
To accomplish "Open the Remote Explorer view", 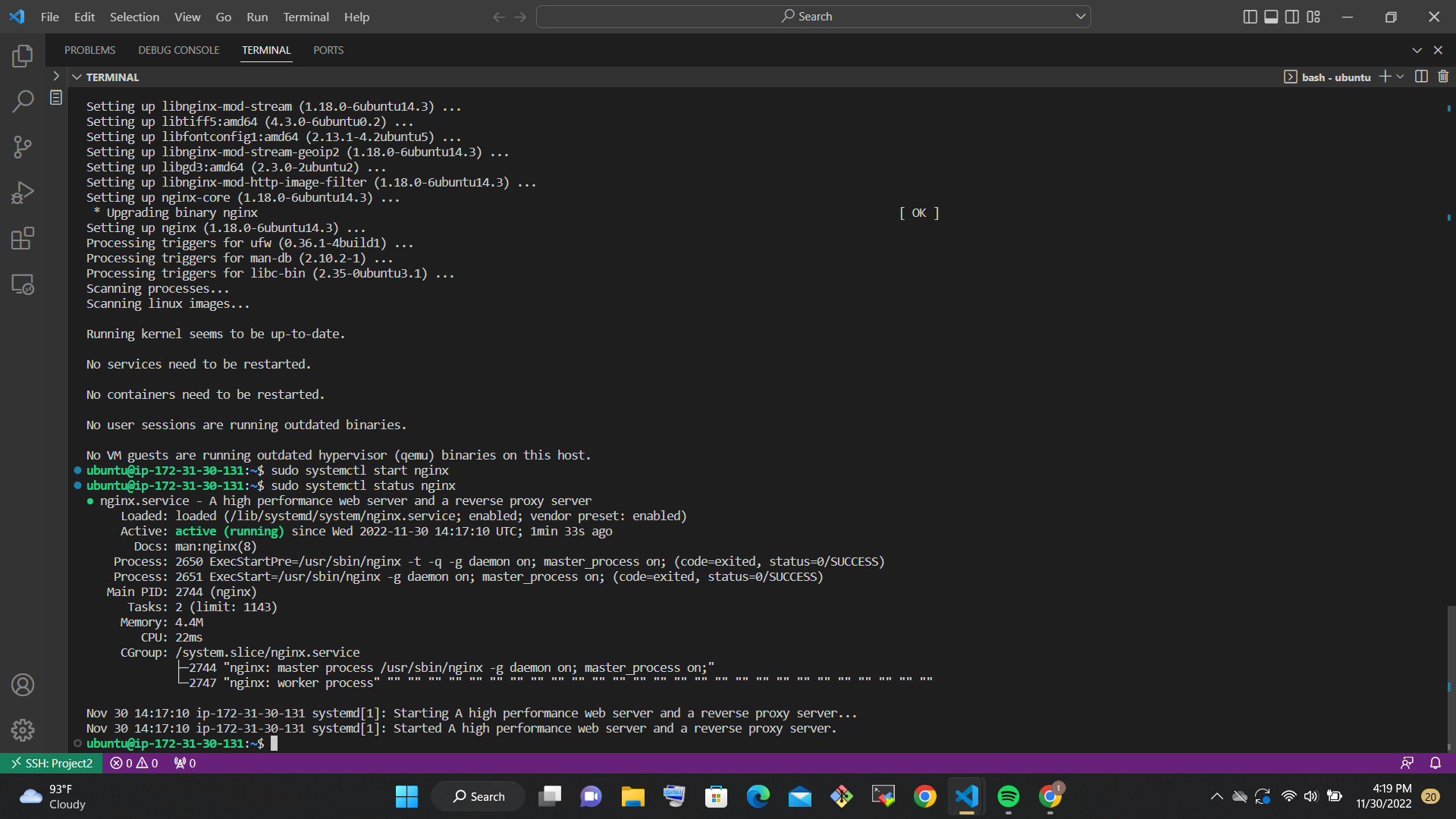I will [x=23, y=284].
